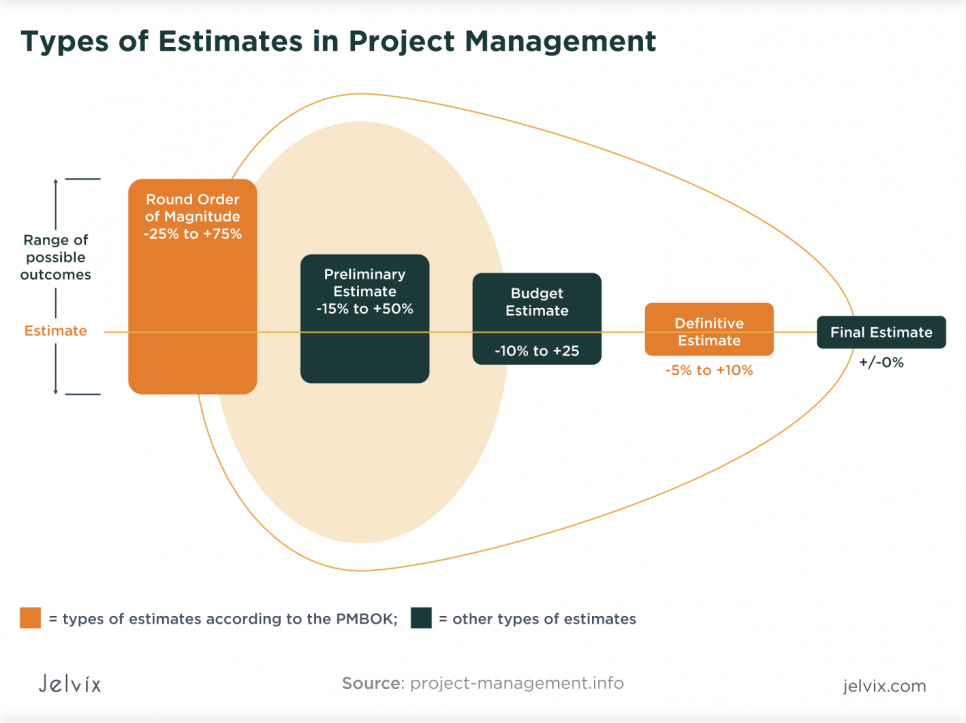This screenshot has width=966, height=723.
Task: Click the Source label
Action: pyautogui.click(x=372, y=683)
